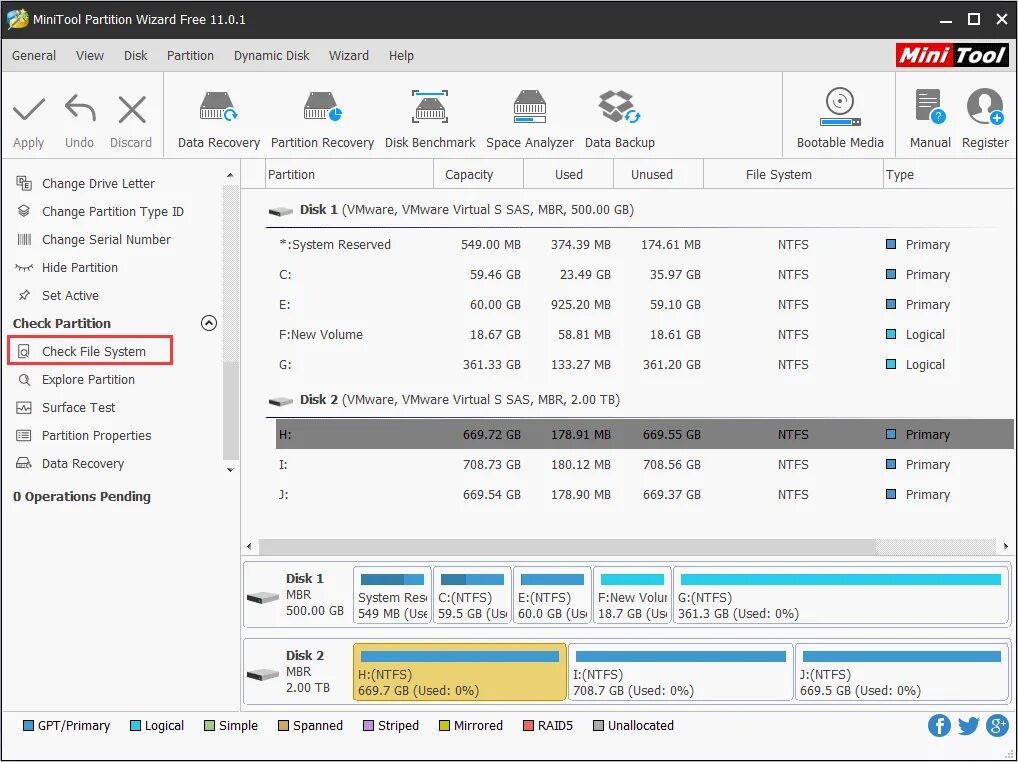1018x762 pixels.
Task: Select G:(NTFS) block in Disk 1 map
Action: click(x=841, y=595)
